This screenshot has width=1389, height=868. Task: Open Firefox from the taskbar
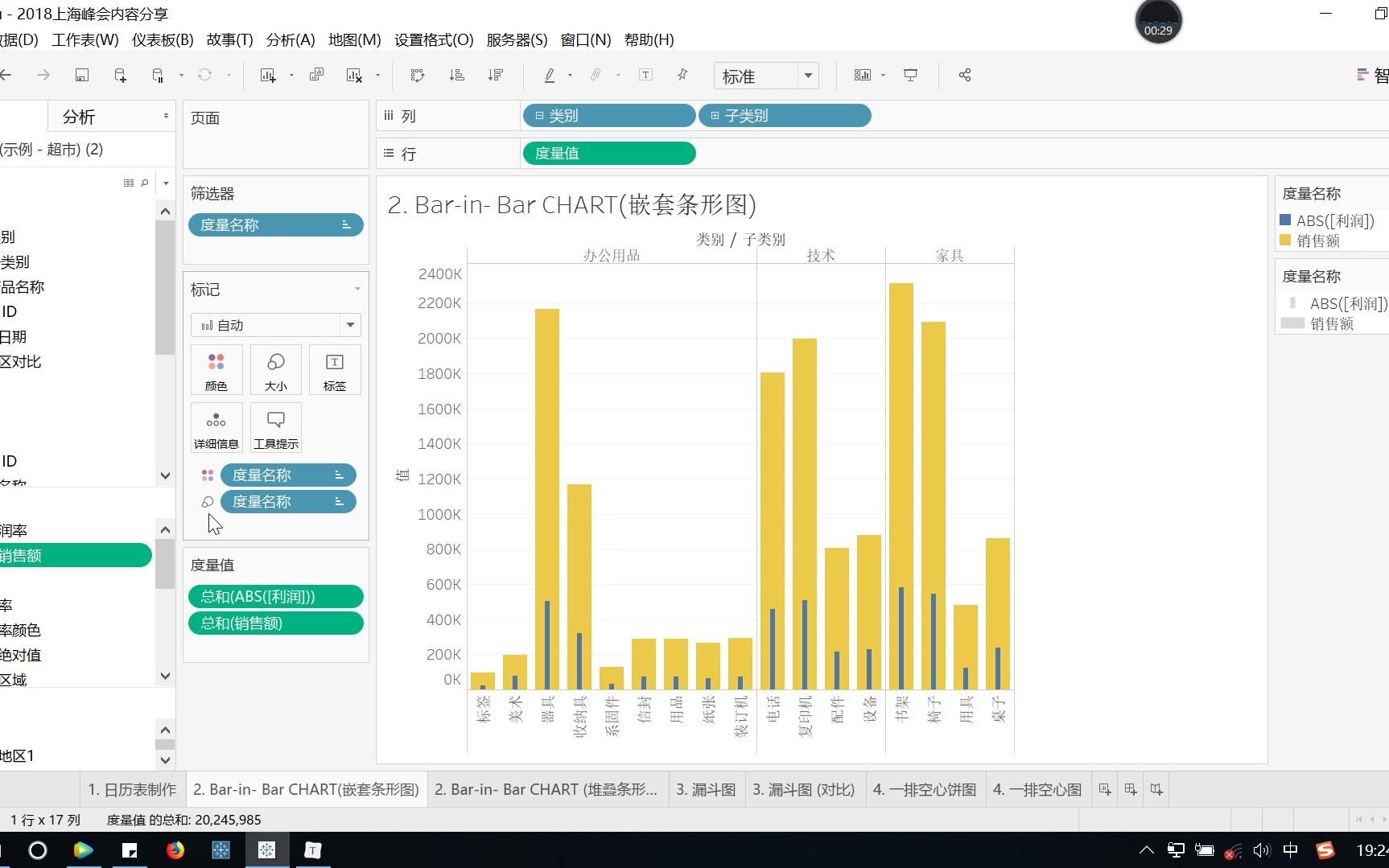pos(175,849)
